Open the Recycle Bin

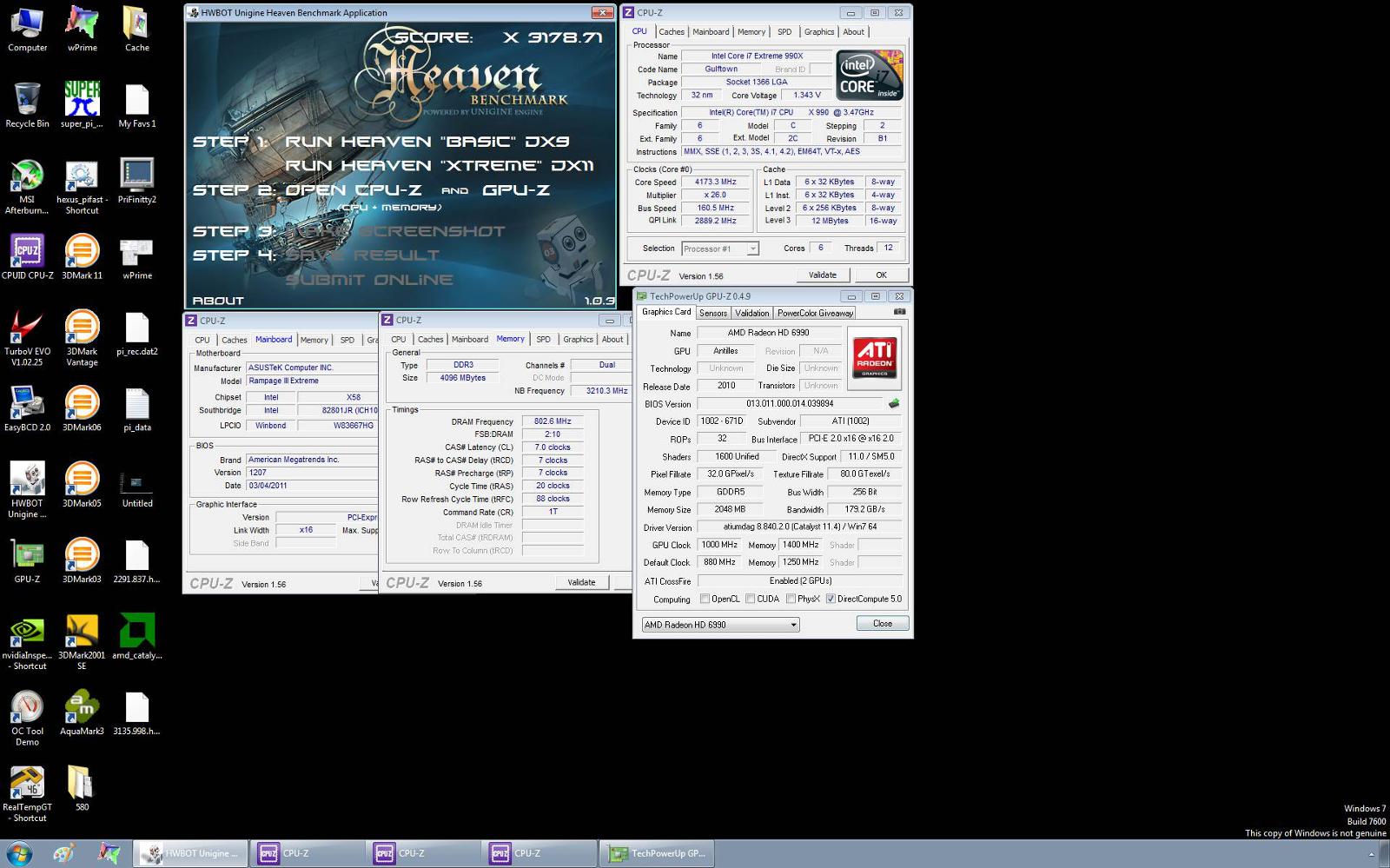(x=27, y=105)
